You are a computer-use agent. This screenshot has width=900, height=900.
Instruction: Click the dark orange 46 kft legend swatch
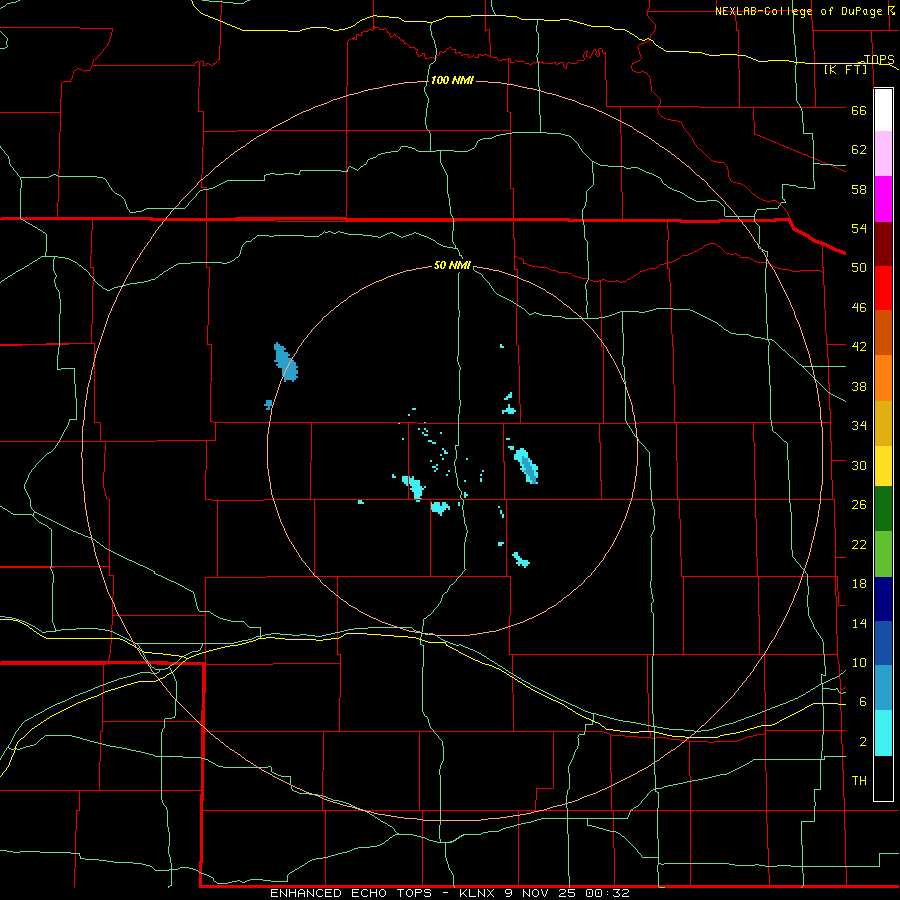(883, 333)
